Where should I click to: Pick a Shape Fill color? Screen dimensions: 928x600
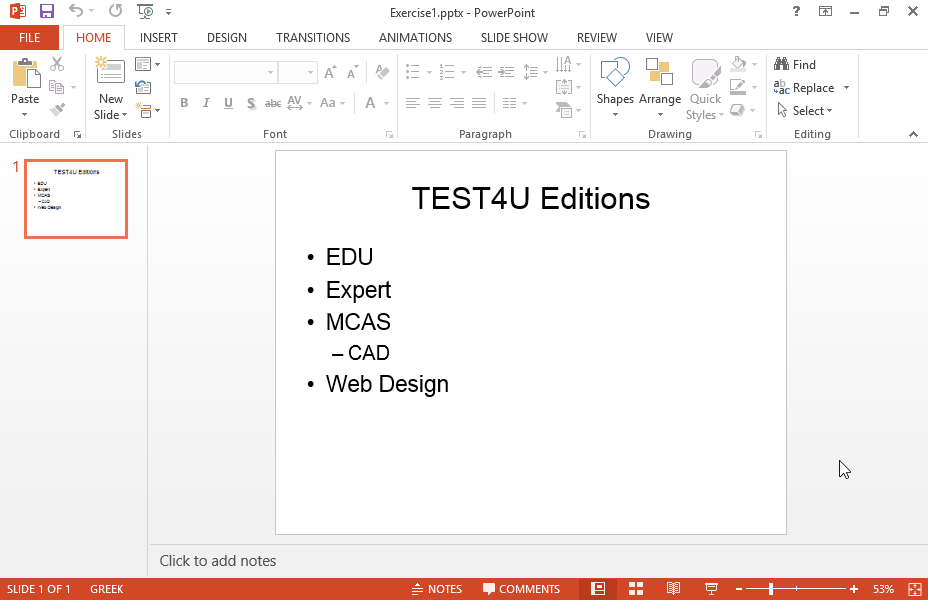point(738,63)
